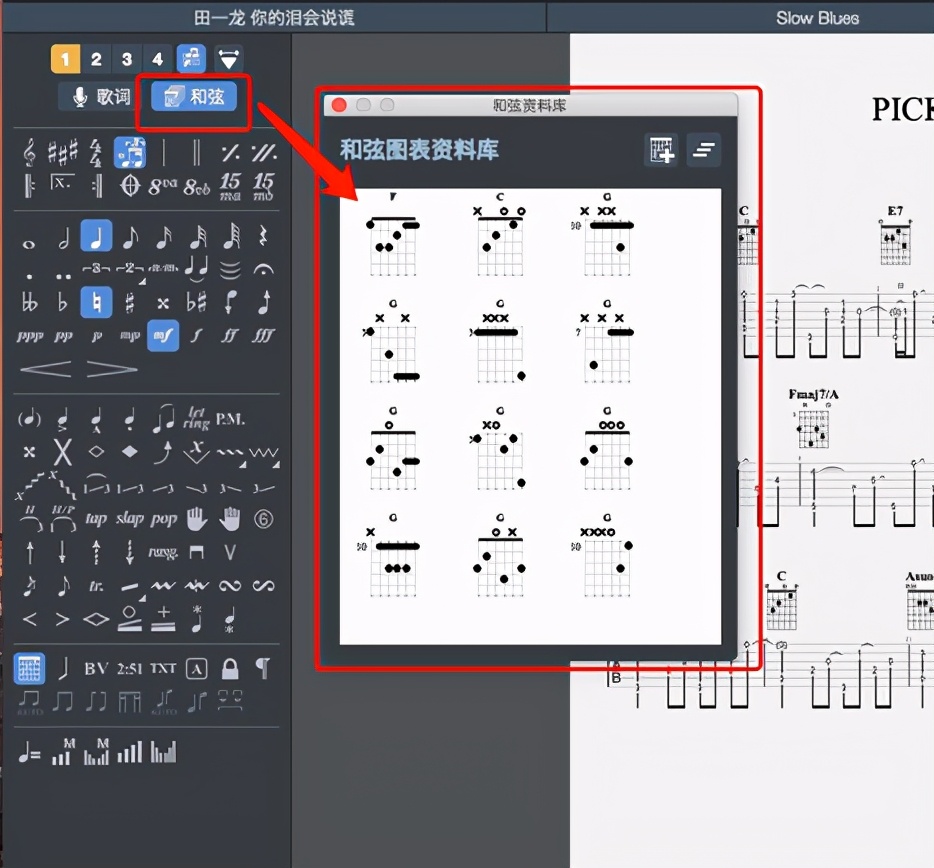Add a decrescendo hairpin
This screenshot has height=868, width=934.
coord(112,369)
